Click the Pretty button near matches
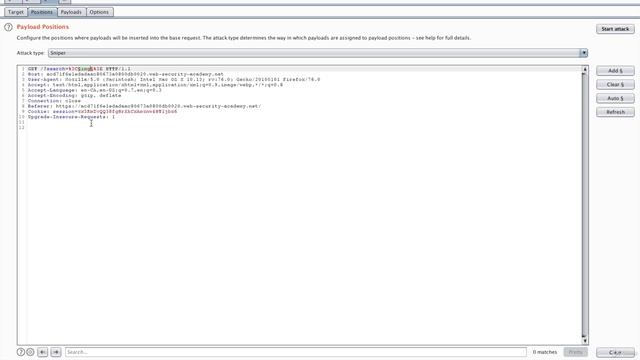 click(576, 352)
